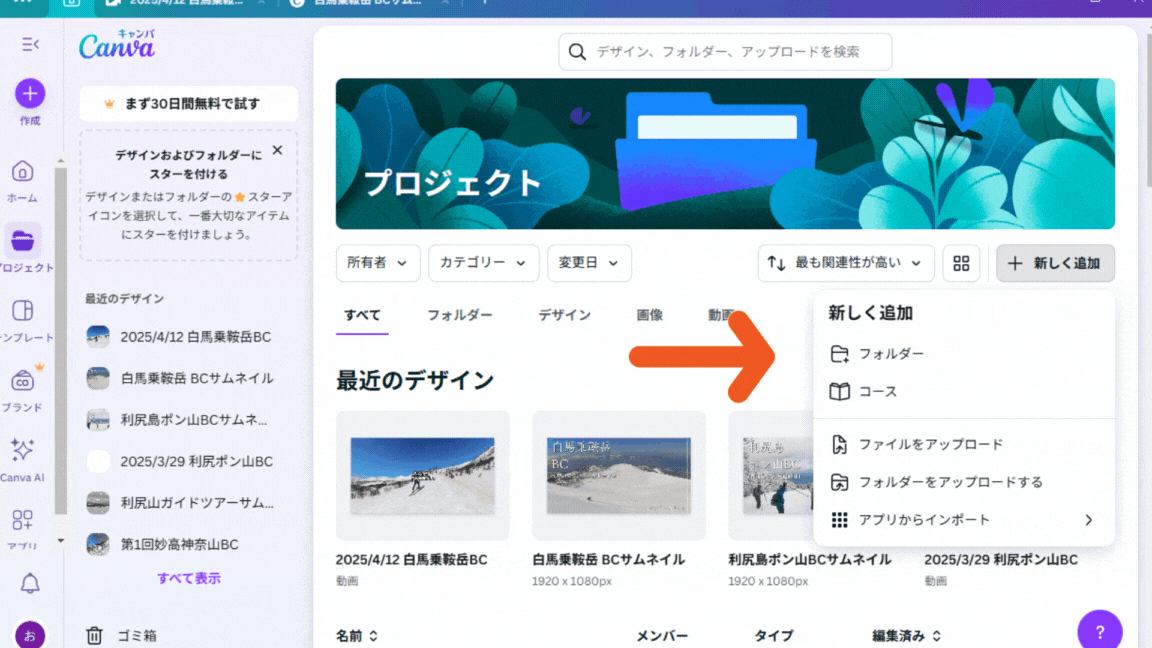Expand the 所有者 filter dropdown
The image size is (1152, 648).
point(377,263)
